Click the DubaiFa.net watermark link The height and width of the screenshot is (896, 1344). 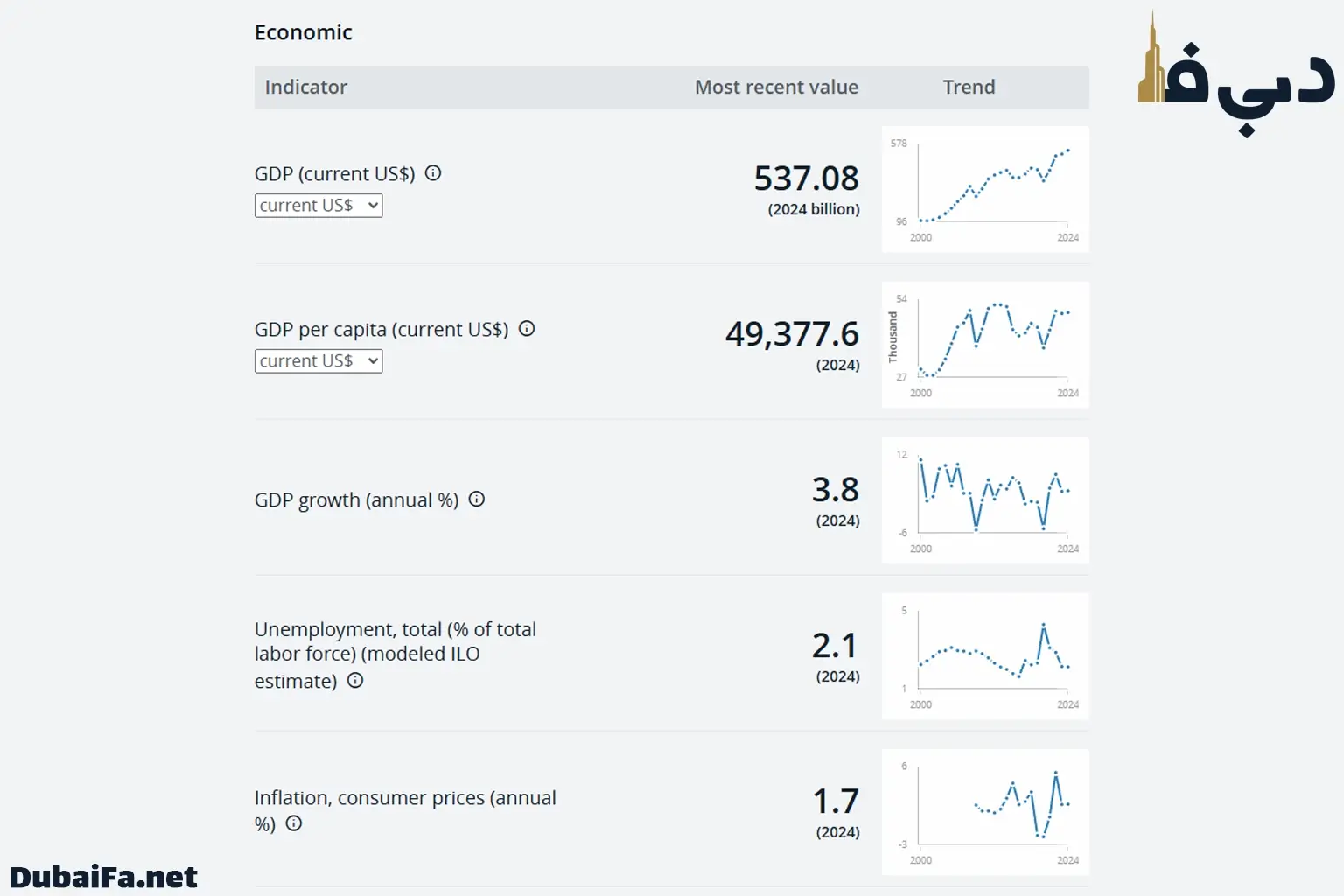point(103,877)
